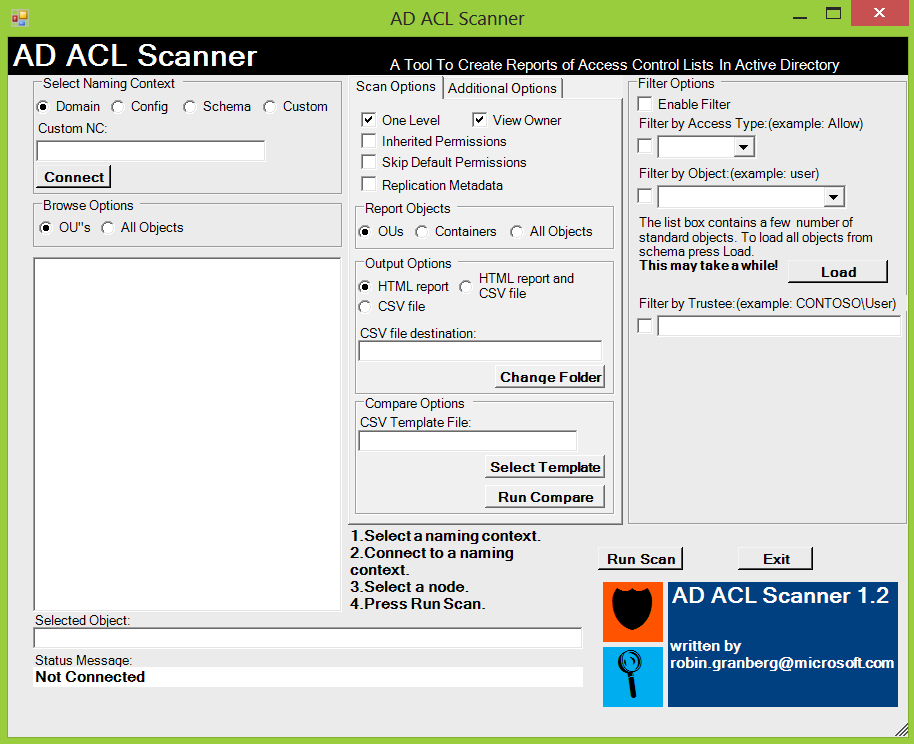Switch to the Additional Options tab
The image size is (914, 745).
[502, 89]
